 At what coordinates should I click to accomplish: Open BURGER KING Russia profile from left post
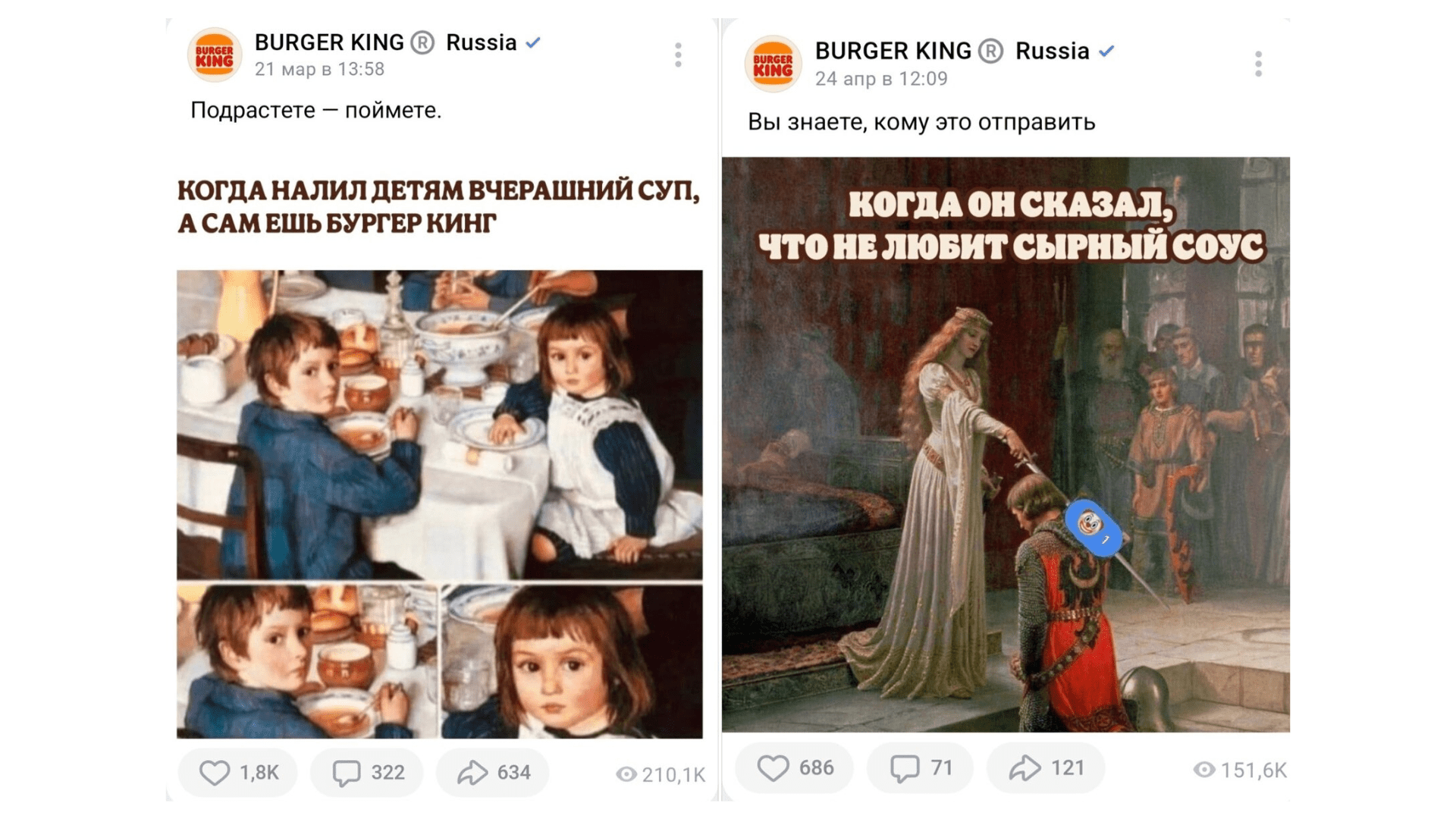click(385, 42)
